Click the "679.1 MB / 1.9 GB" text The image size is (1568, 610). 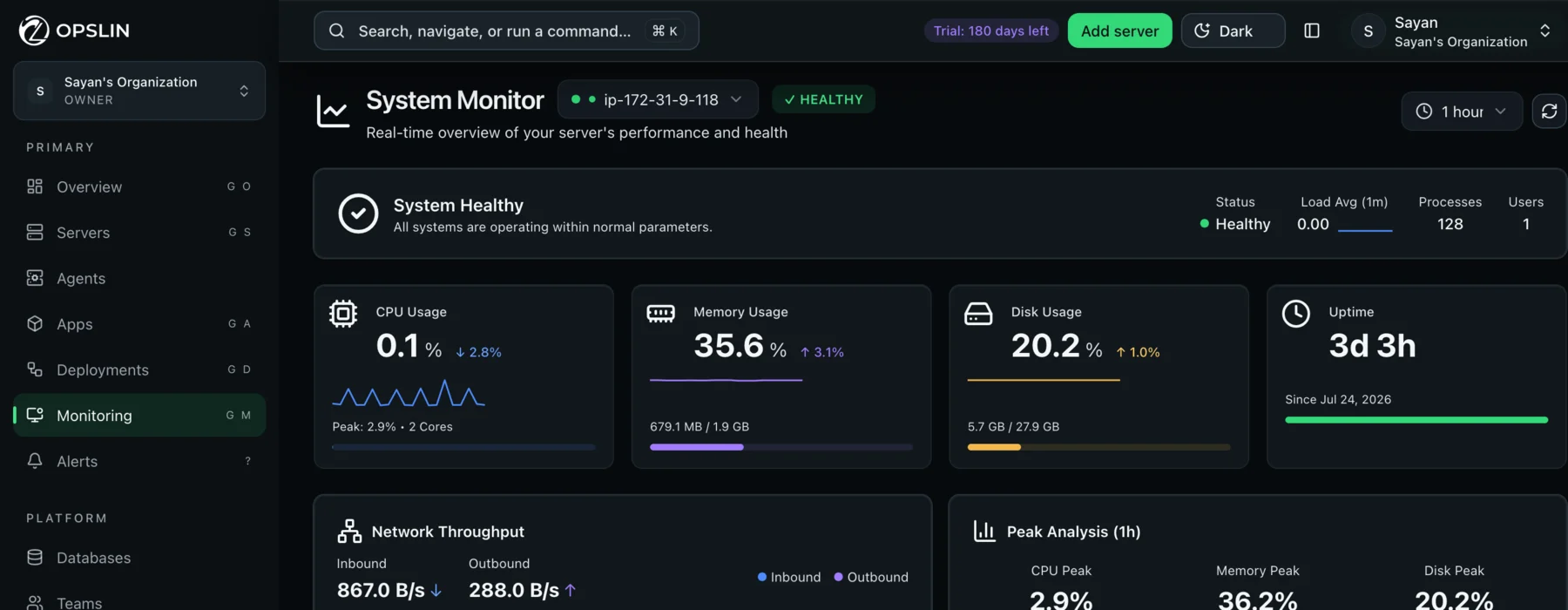tap(700, 426)
